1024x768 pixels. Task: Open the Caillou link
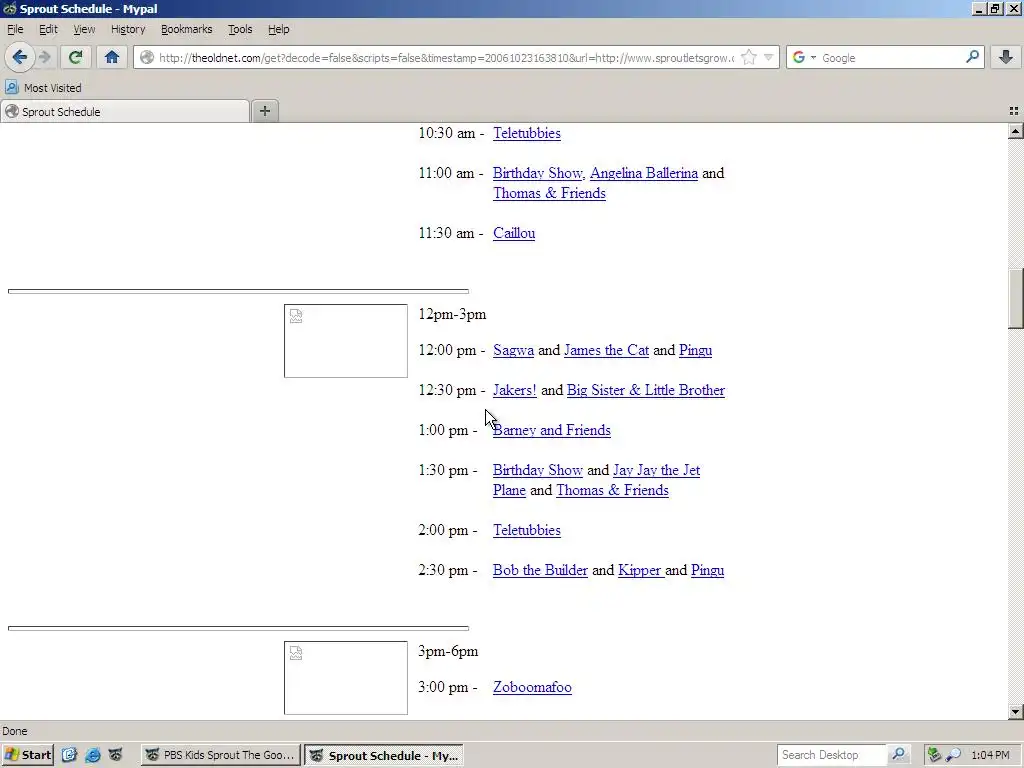pos(514,233)
